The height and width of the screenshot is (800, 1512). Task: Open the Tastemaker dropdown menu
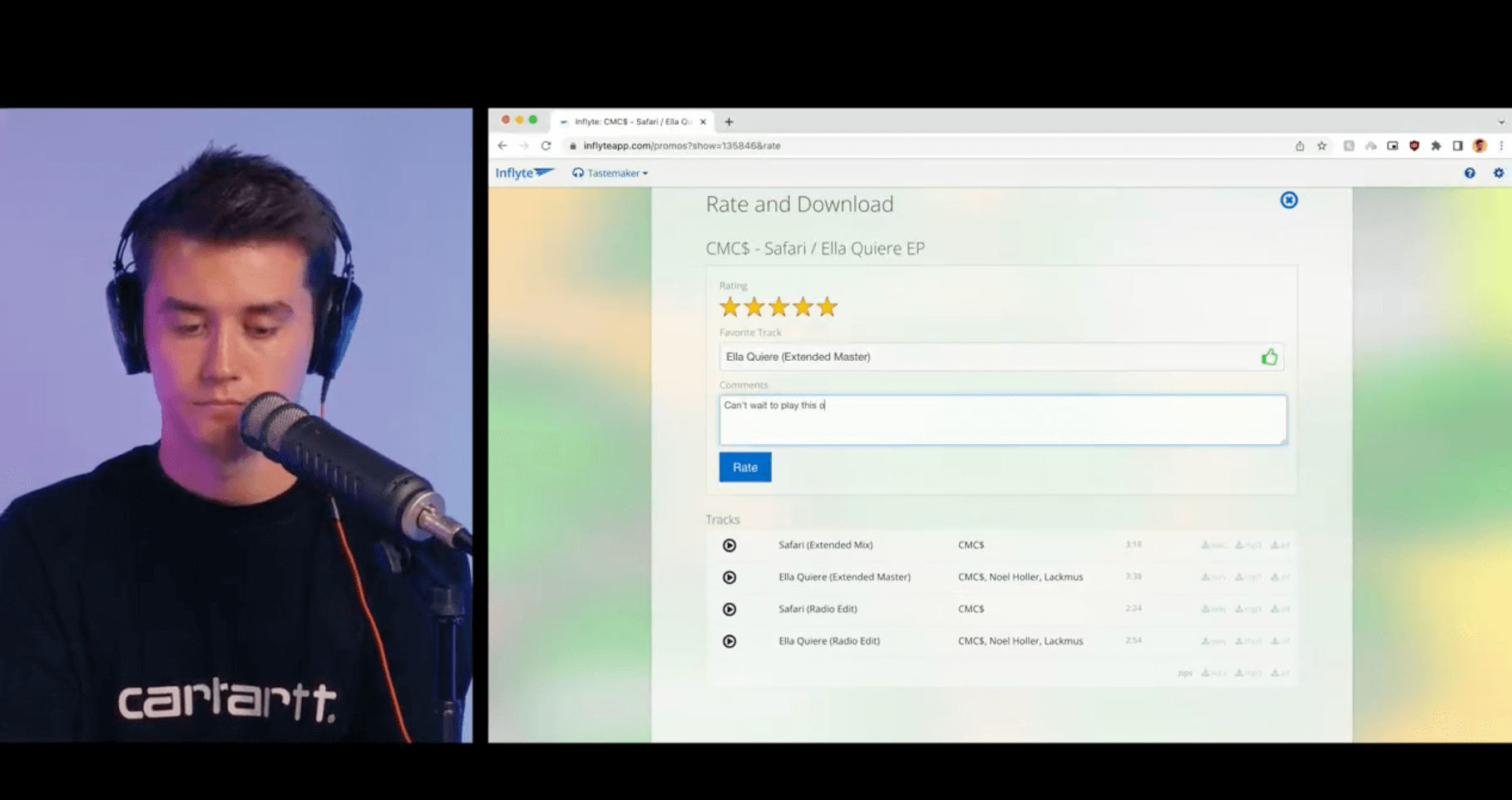[610, 173]
